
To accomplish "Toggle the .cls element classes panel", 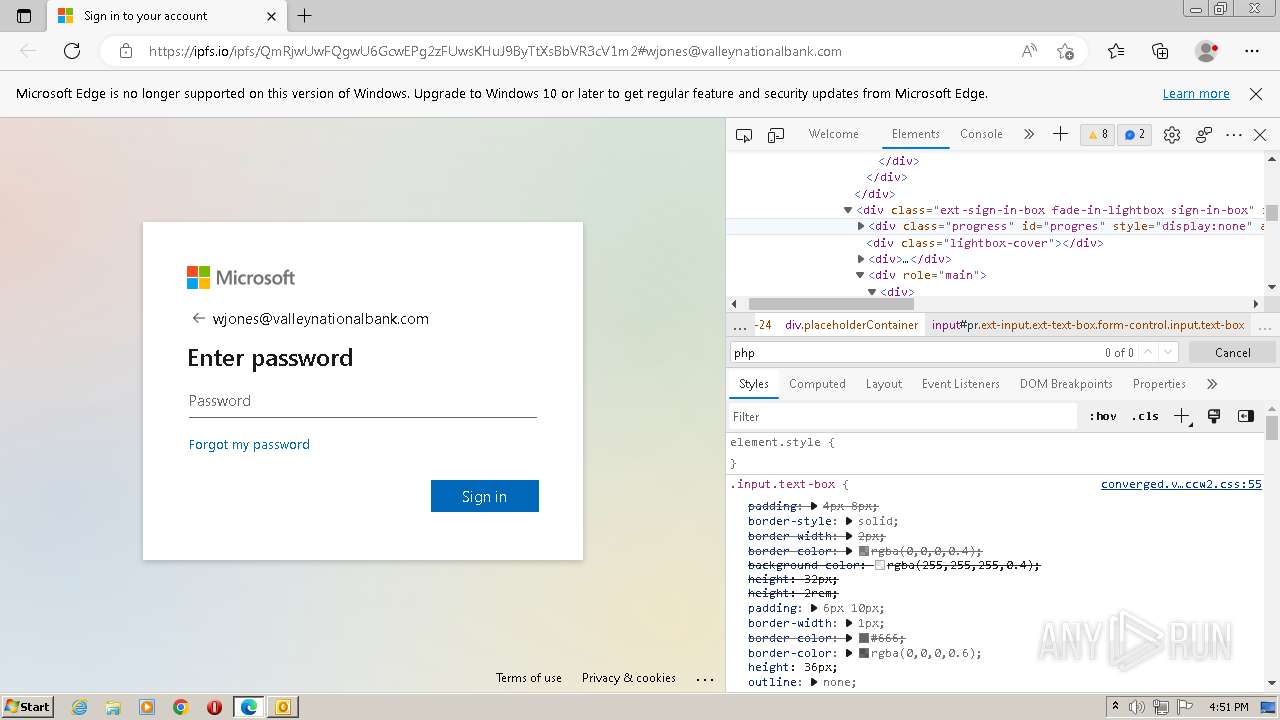I will click(1145, 416).
